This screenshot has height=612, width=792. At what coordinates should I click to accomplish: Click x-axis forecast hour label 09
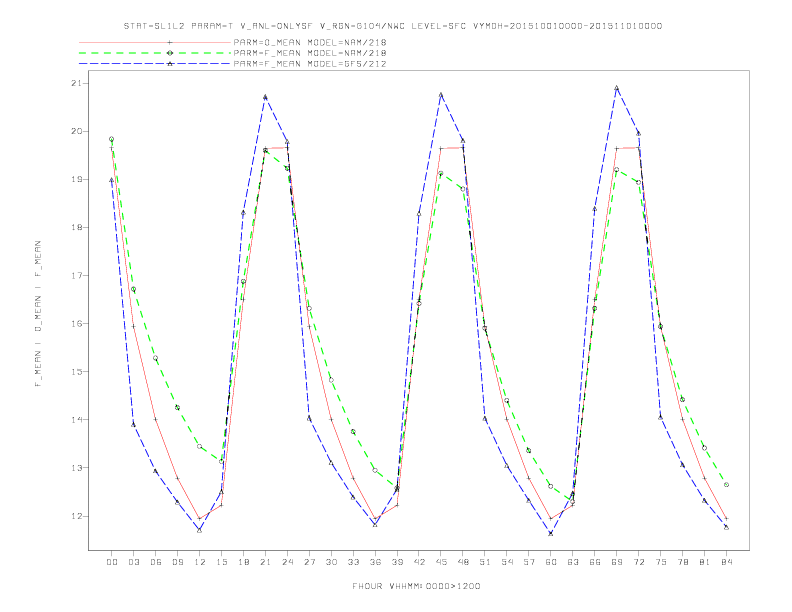coord(178,562)
